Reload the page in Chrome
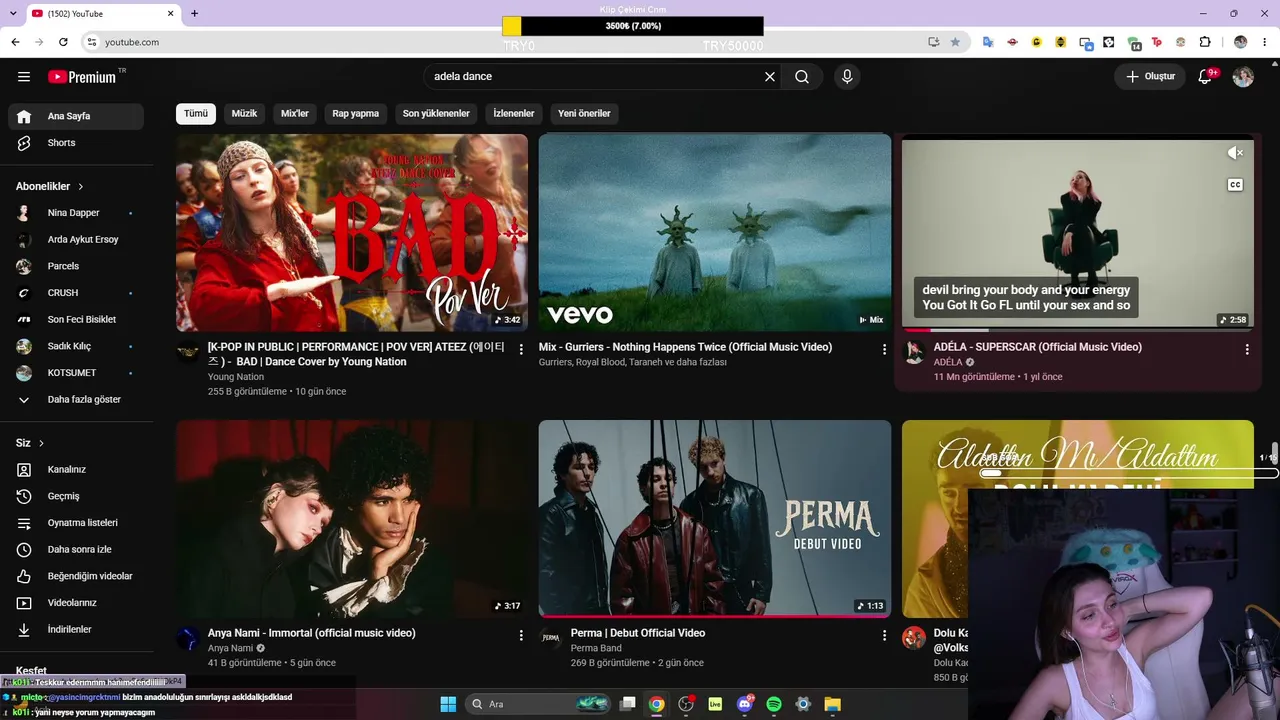Screen dimensions: 1280x720 [x=63, y=42]
